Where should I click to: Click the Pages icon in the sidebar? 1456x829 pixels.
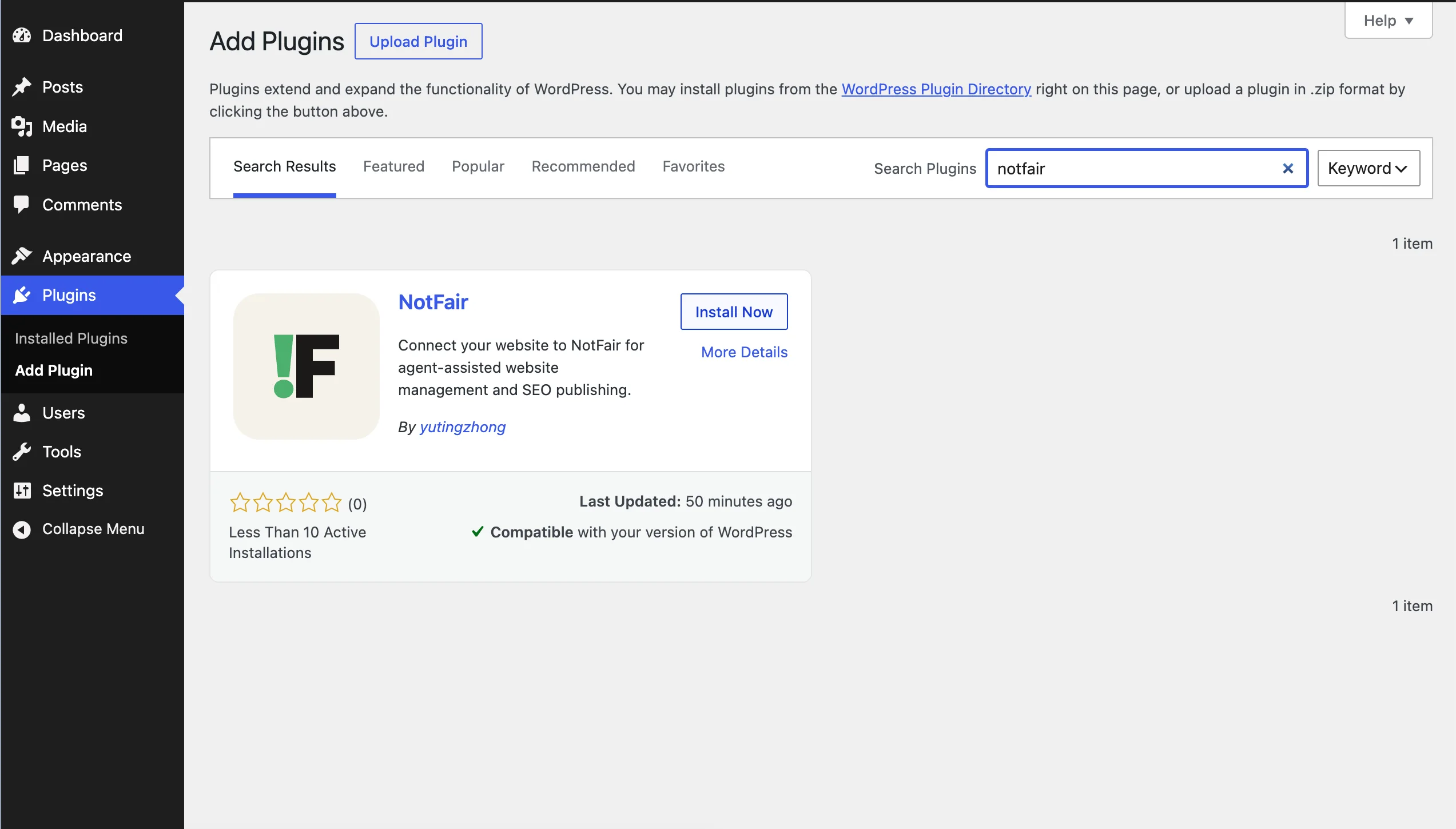point(22,165)
